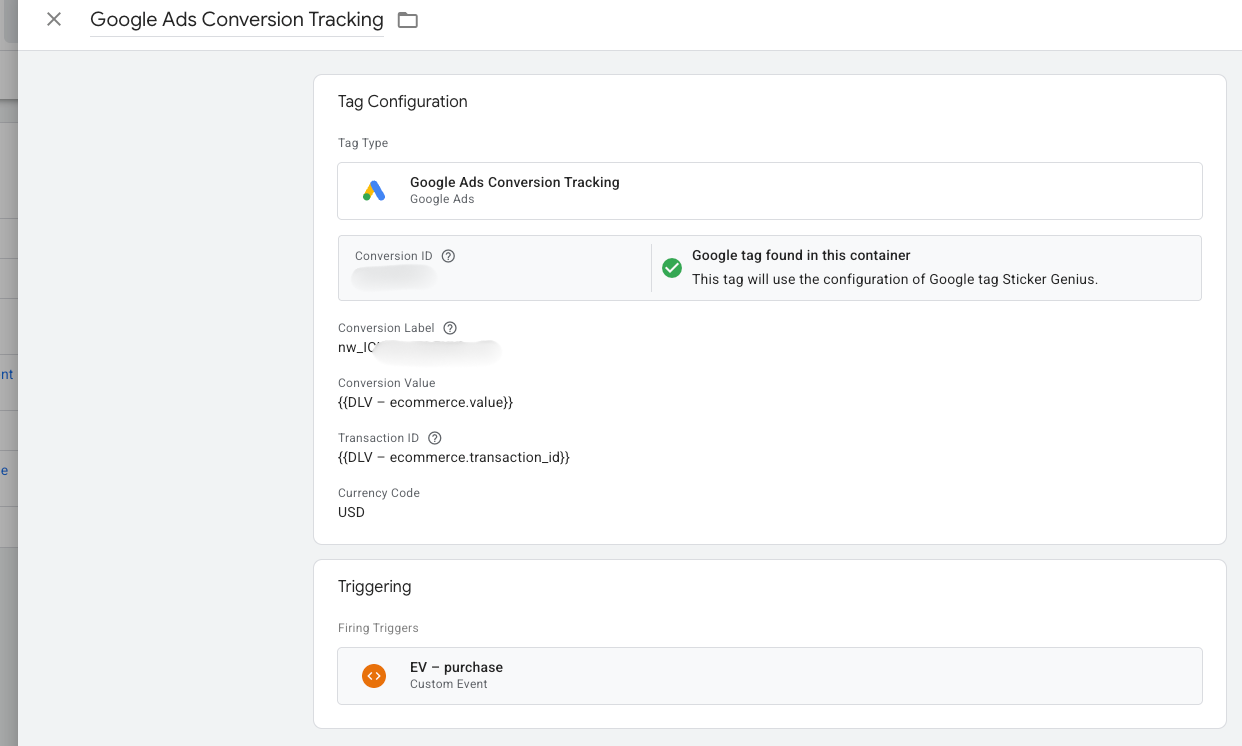Click the green checkmark status icon
The image size is (1242, 746).
tap(672, 267)
